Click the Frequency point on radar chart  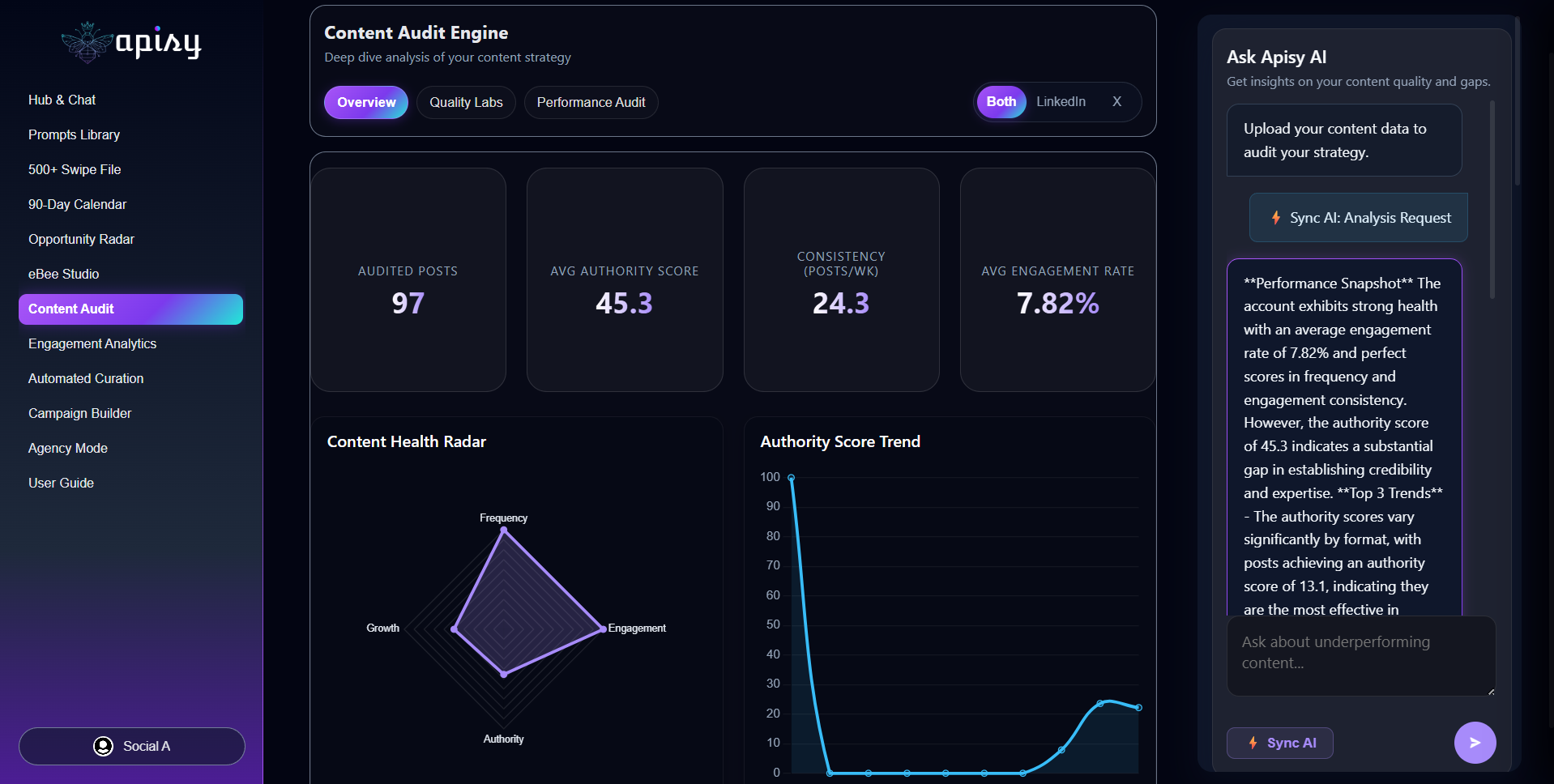504,530
